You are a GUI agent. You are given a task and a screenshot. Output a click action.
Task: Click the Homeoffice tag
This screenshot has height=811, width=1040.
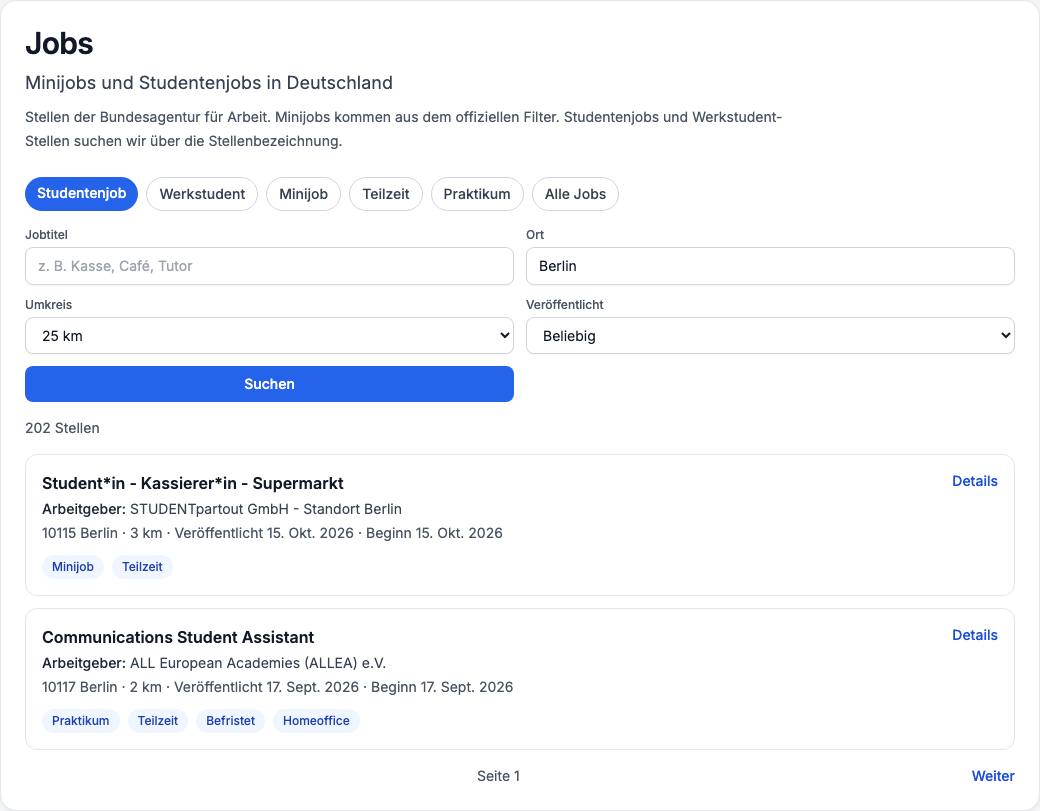click(x=316, y=721)
